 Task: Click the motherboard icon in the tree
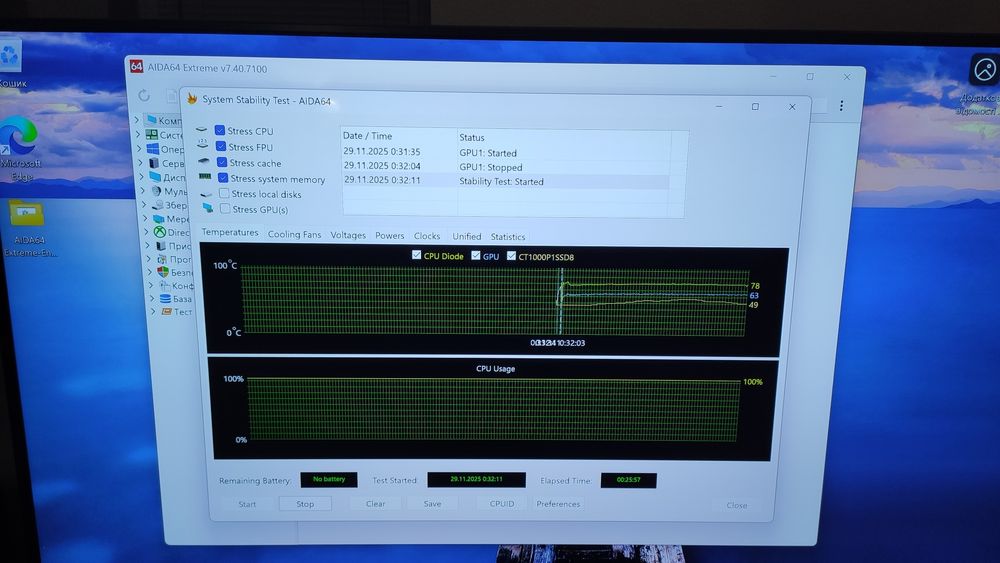152,134
